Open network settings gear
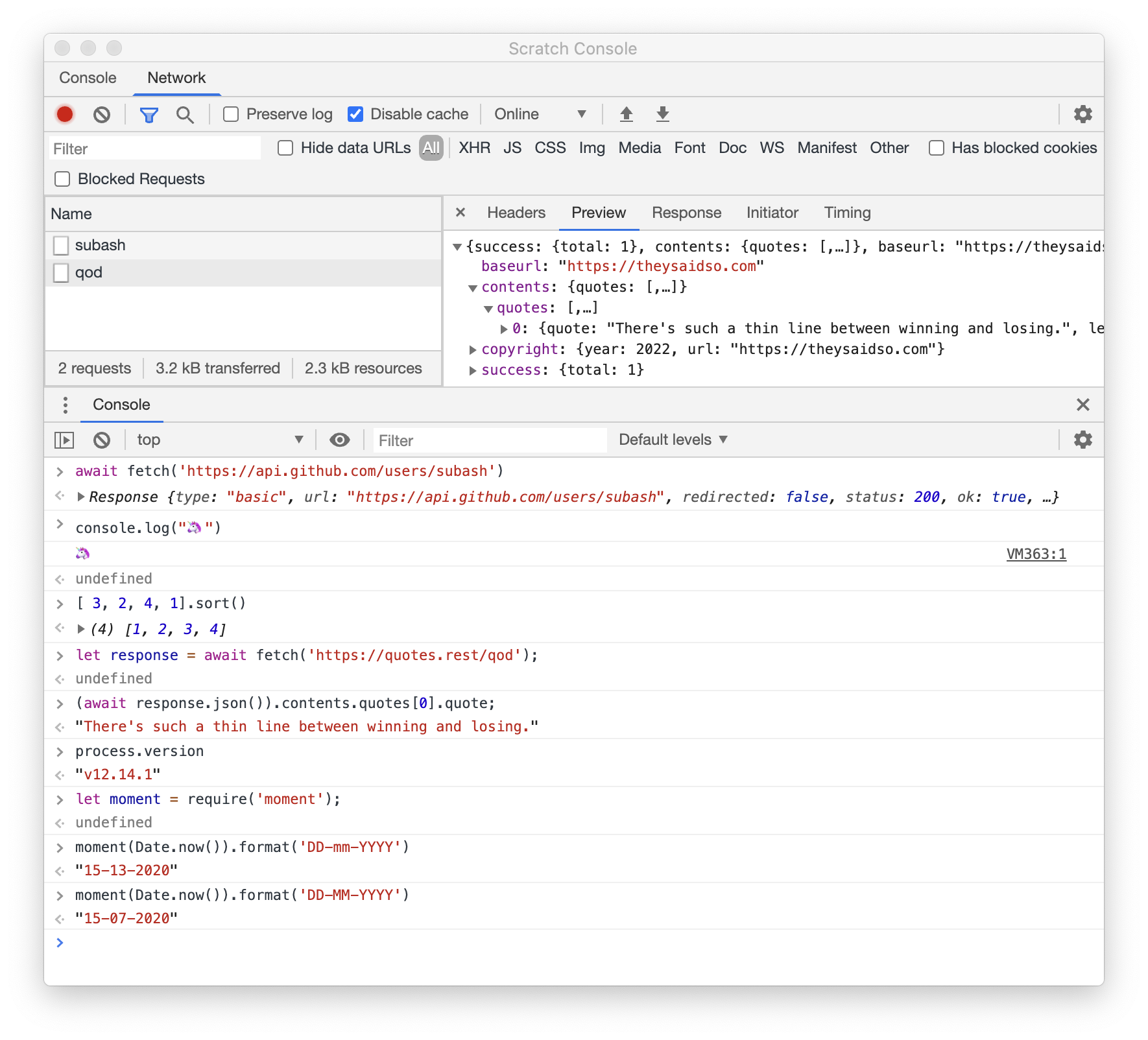1148x1040 pixels. (1082, 114)
